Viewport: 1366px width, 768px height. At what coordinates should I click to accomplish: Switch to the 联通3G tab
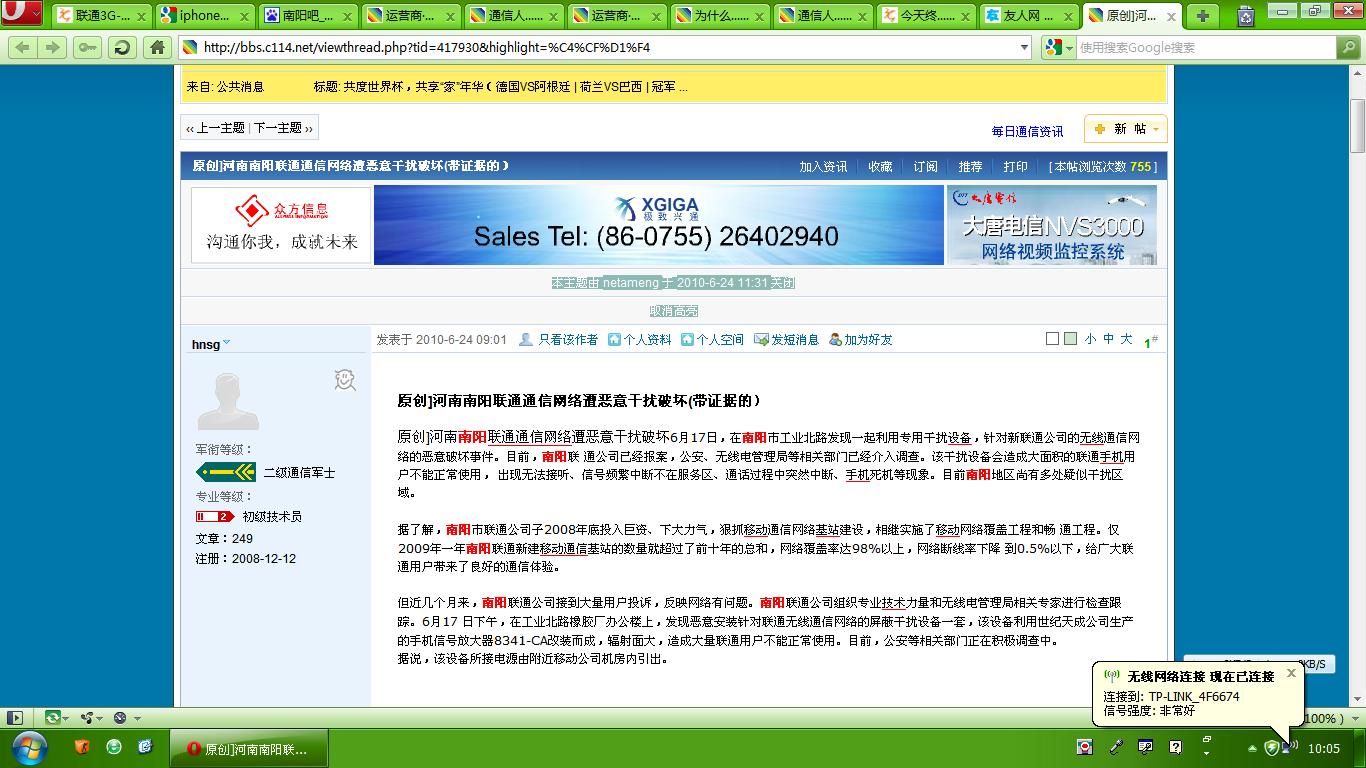click(102, 16)
